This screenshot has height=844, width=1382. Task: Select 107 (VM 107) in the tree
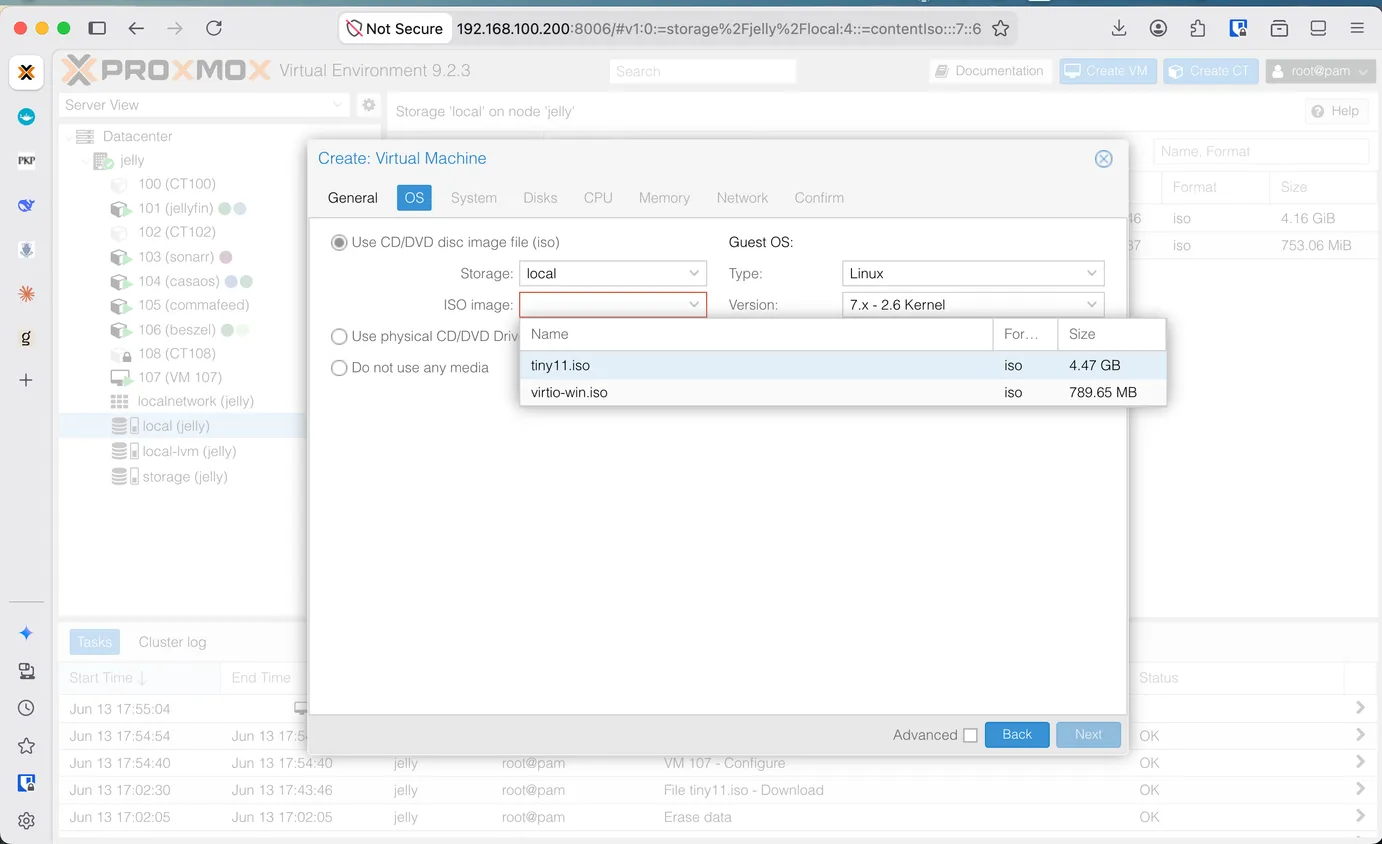[180, 377]
